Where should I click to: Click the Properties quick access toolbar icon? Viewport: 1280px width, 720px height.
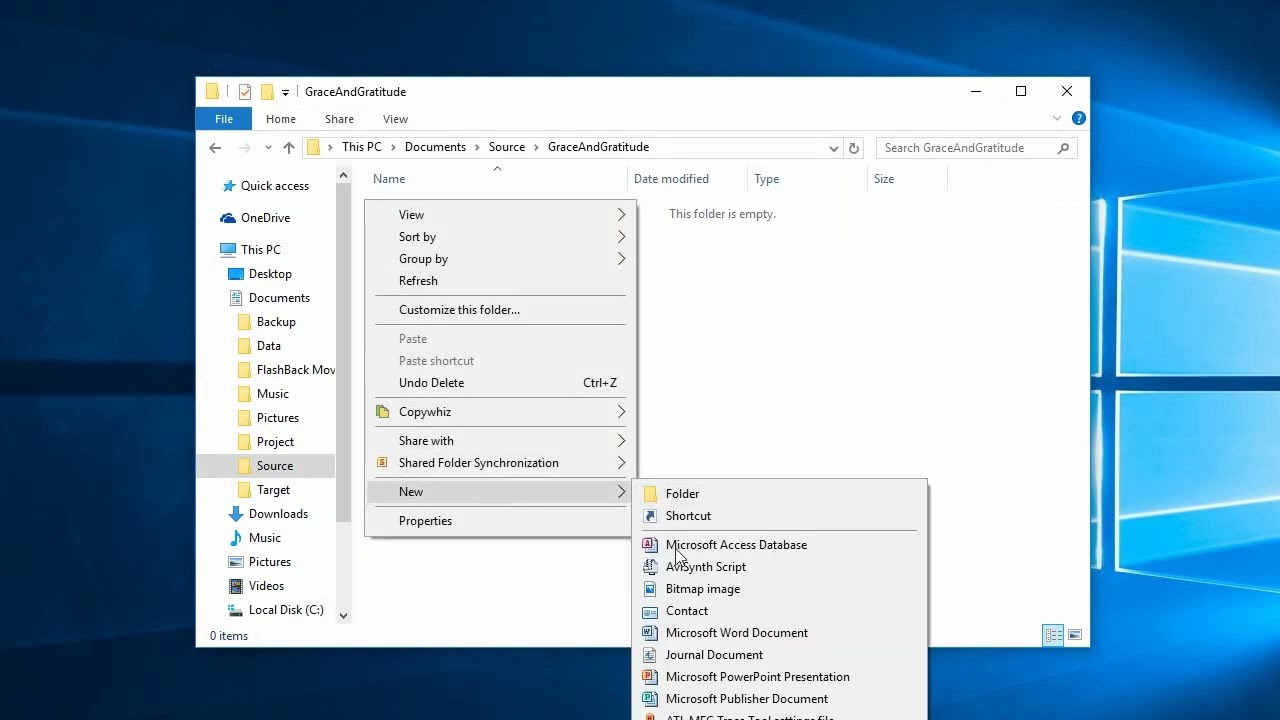coord(244,92)
